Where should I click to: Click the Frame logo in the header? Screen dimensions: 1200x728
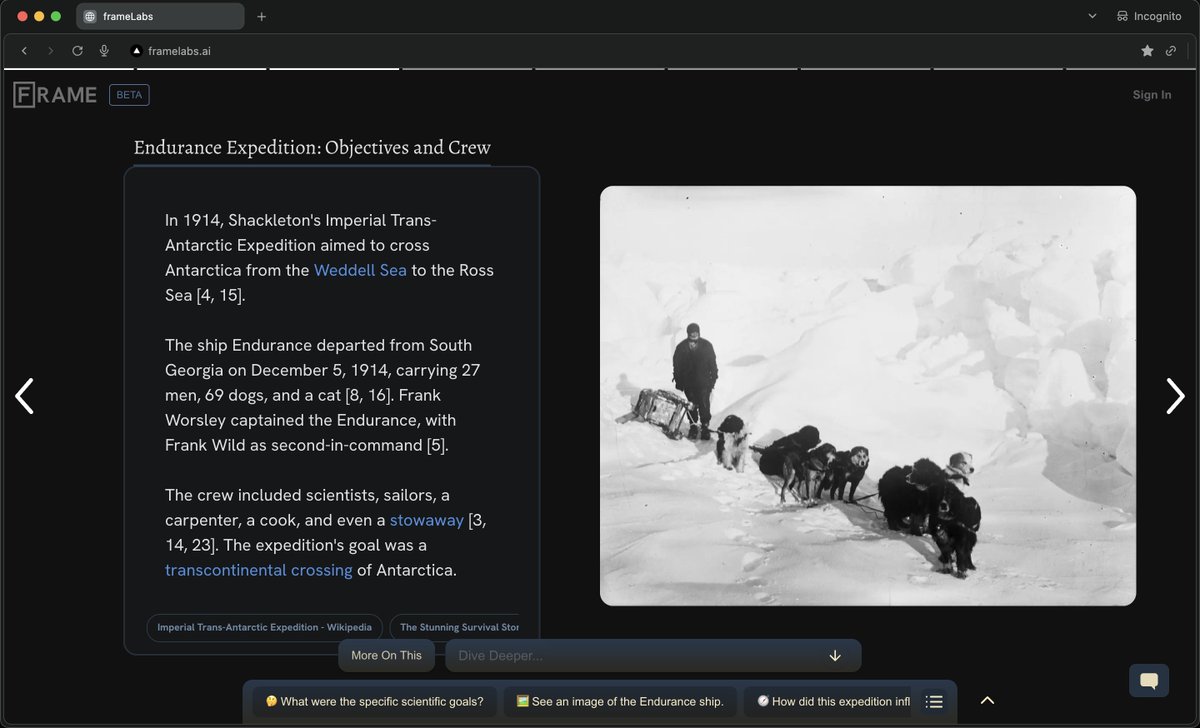[54, 94]
